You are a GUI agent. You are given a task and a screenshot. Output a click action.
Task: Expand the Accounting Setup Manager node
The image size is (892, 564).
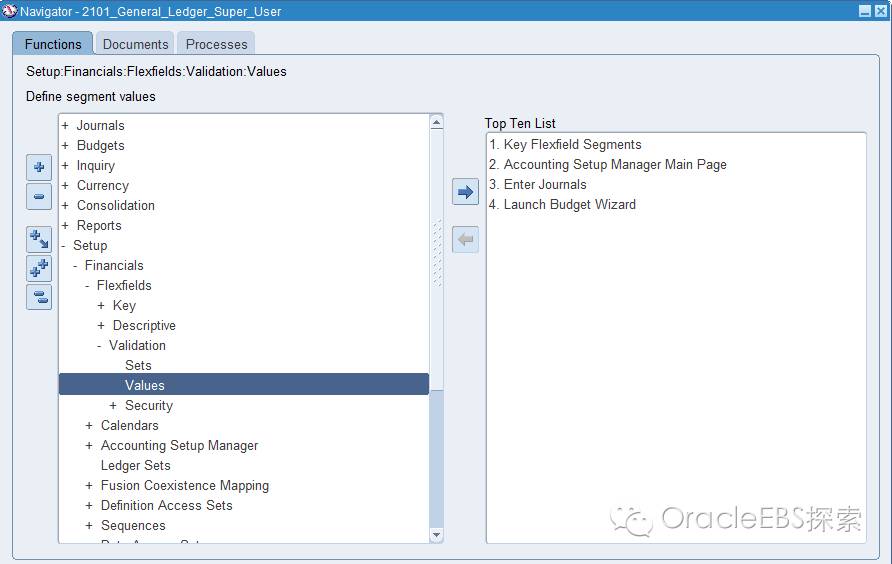(x=89, y=446)
